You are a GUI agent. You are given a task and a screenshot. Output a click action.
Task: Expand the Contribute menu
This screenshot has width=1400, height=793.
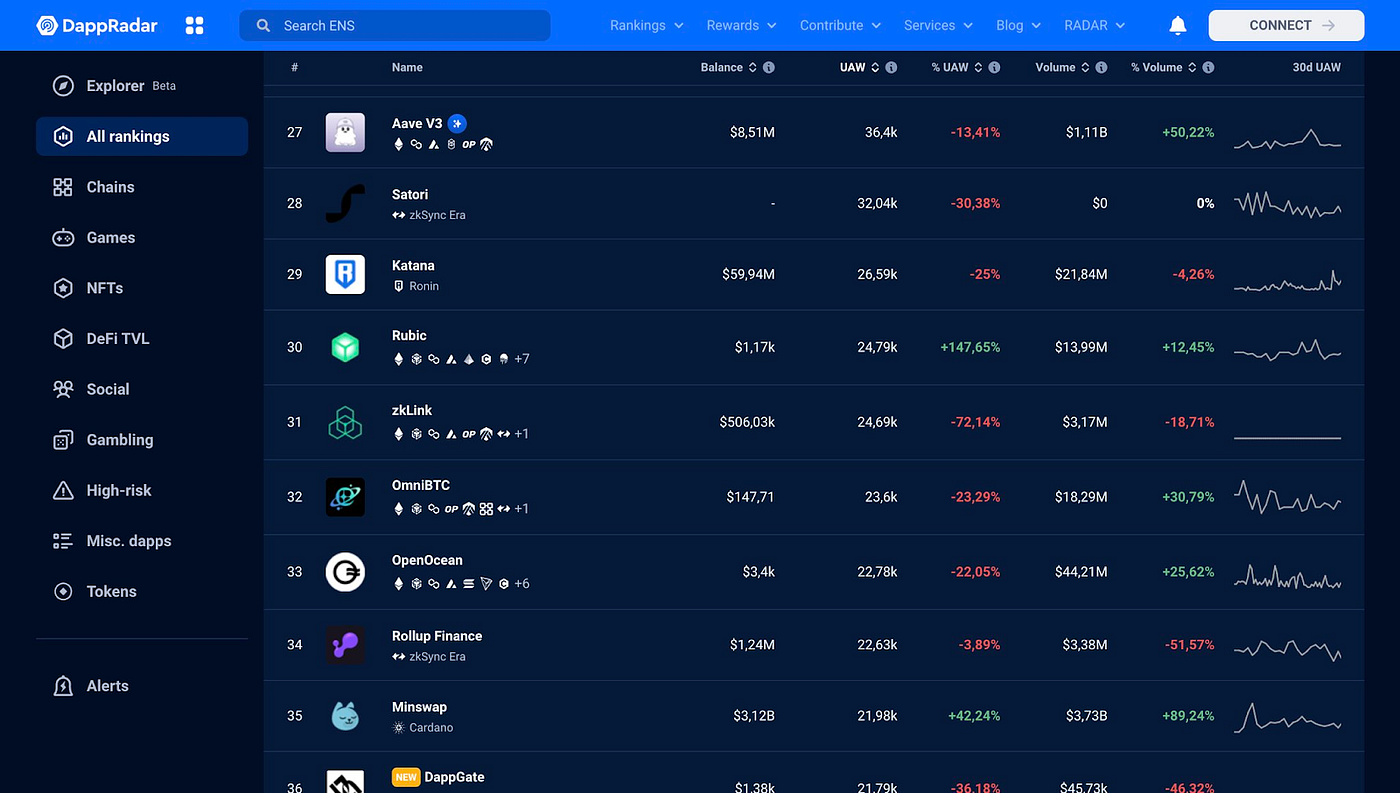(x=840, y=25)
